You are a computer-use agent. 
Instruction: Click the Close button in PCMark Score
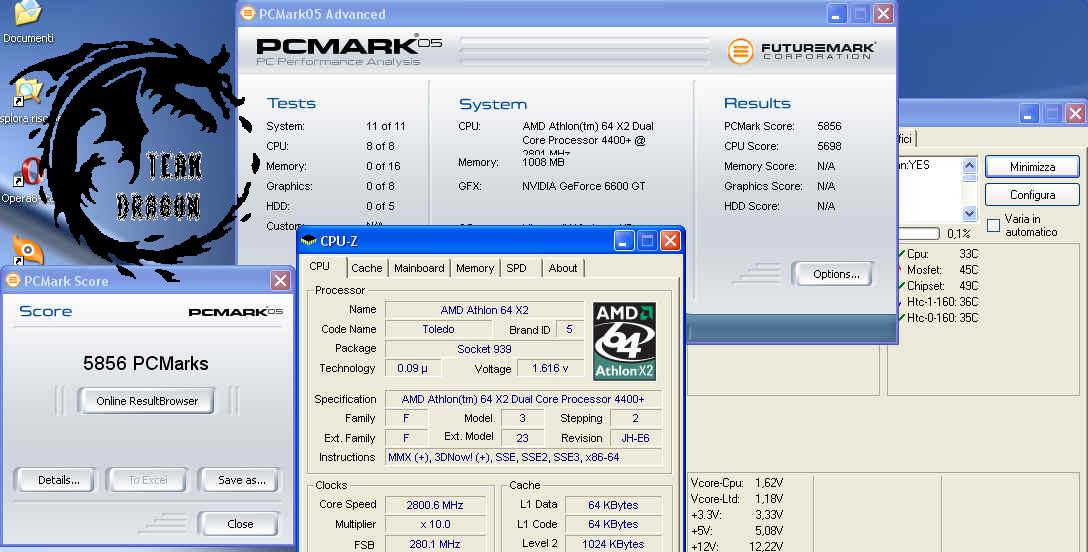coord(240,524)
